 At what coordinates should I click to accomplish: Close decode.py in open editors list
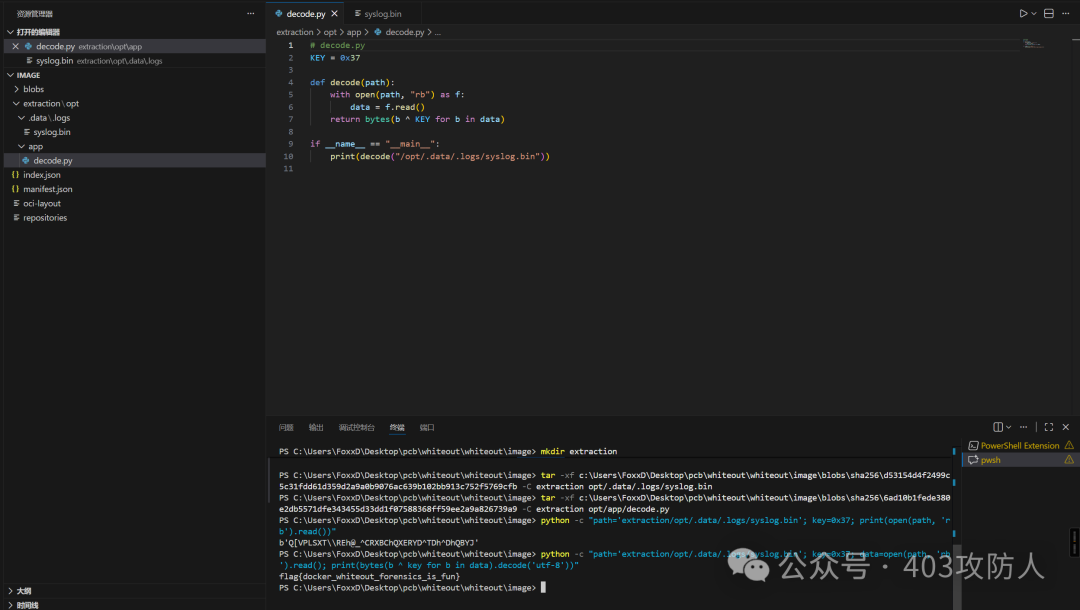15,47
